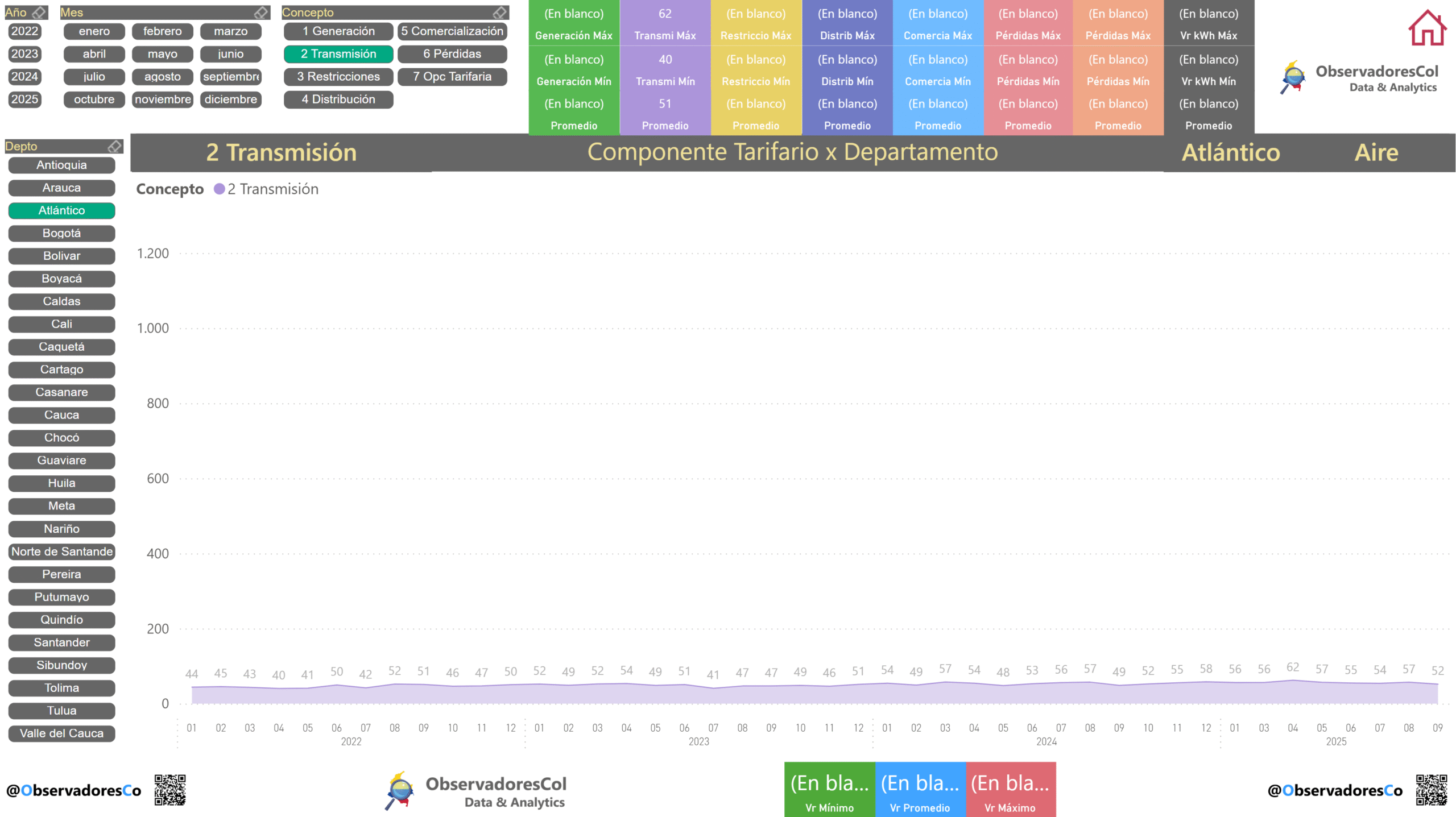Viewport: 1456px width, 817px height.
Task: Clear the Mes slicer selections eraser
Action: pos(260,13)
